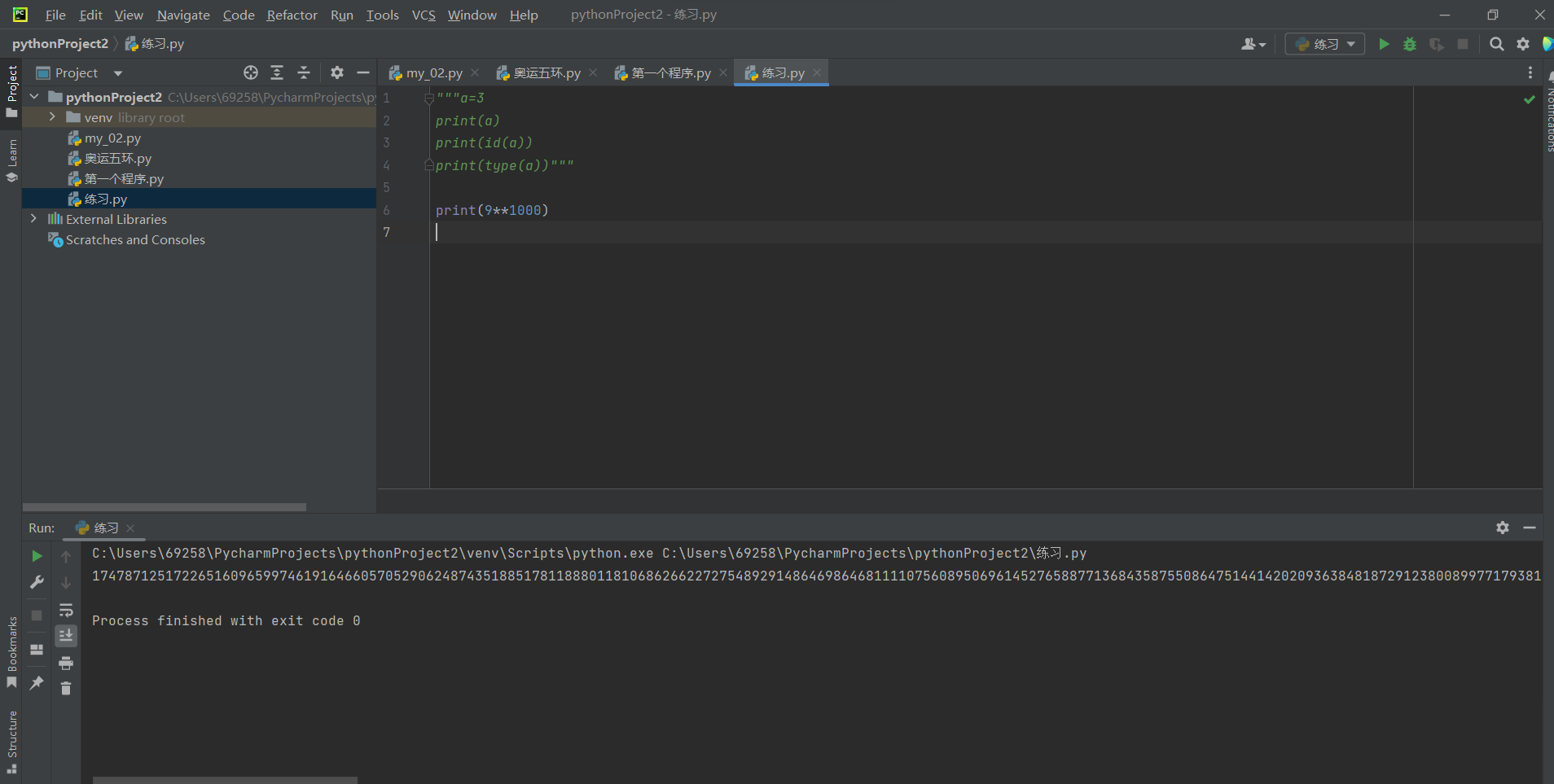Open the 练习 run configuration dropdown
The image size is (1554, 784).
pos(1324,44)
